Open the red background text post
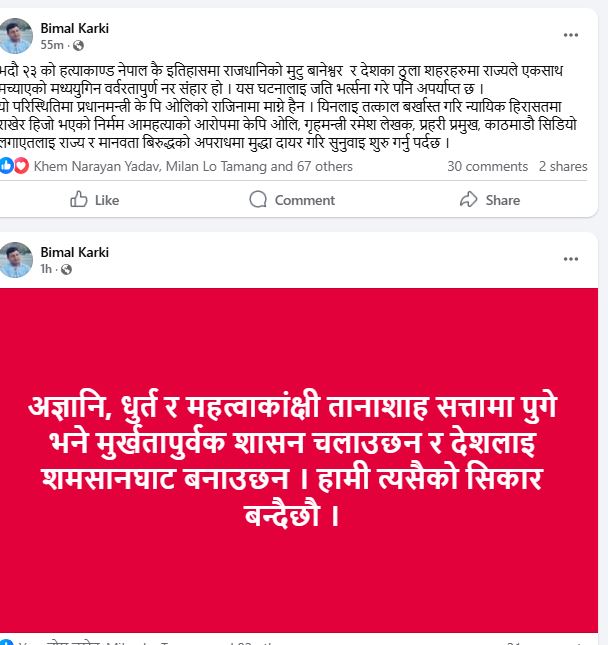 click(x=299, y=460)
